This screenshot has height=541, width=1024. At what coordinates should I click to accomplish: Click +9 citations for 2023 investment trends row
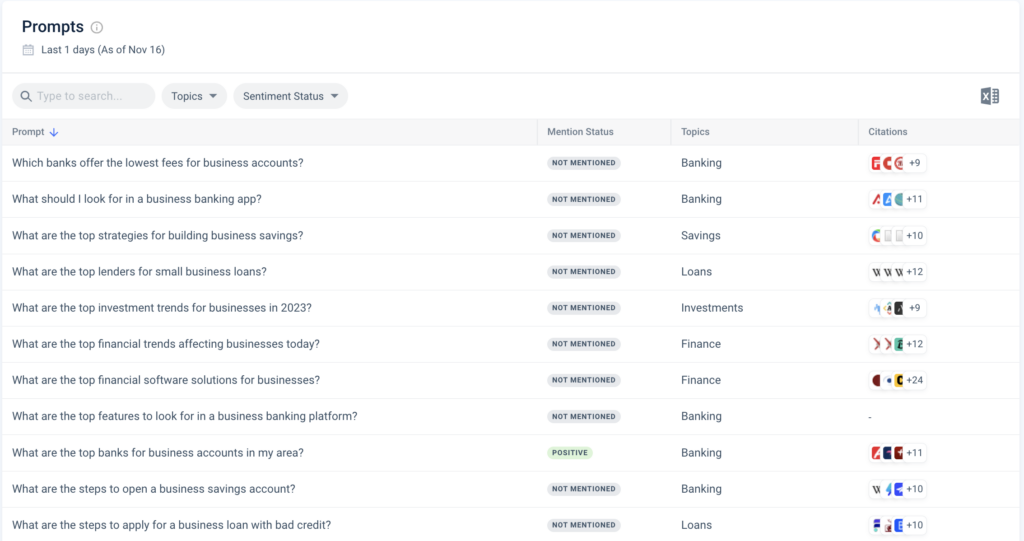[x=914, y=308]
